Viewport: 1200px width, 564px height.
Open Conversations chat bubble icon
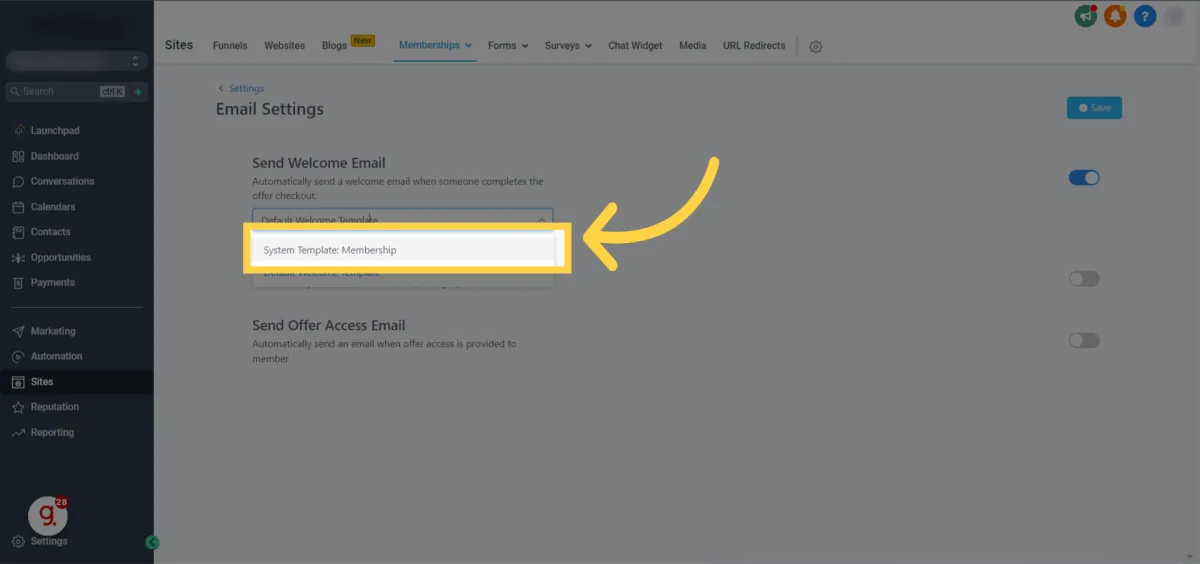pyautogui.click(x=19, y=182)
